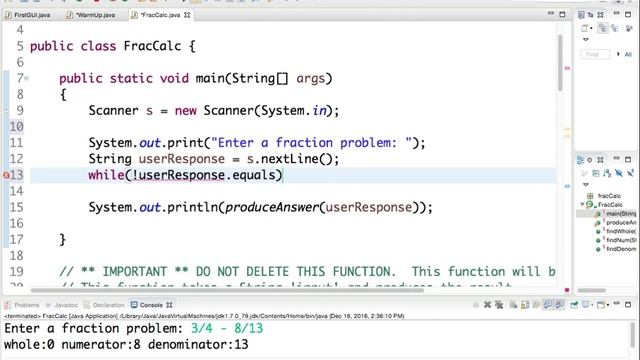Click the Find field in Task List
Screen dimensions: 640x360
[595, 54]
